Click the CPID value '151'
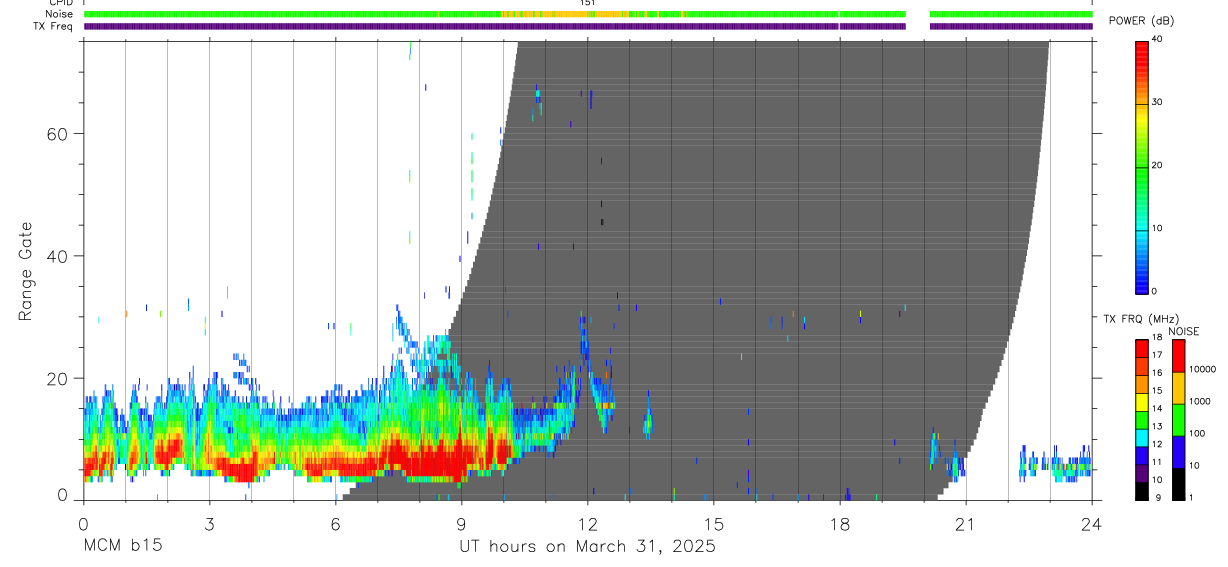Image resolution: width=1228 pixels, height=567 pixels. click(588, 3)
